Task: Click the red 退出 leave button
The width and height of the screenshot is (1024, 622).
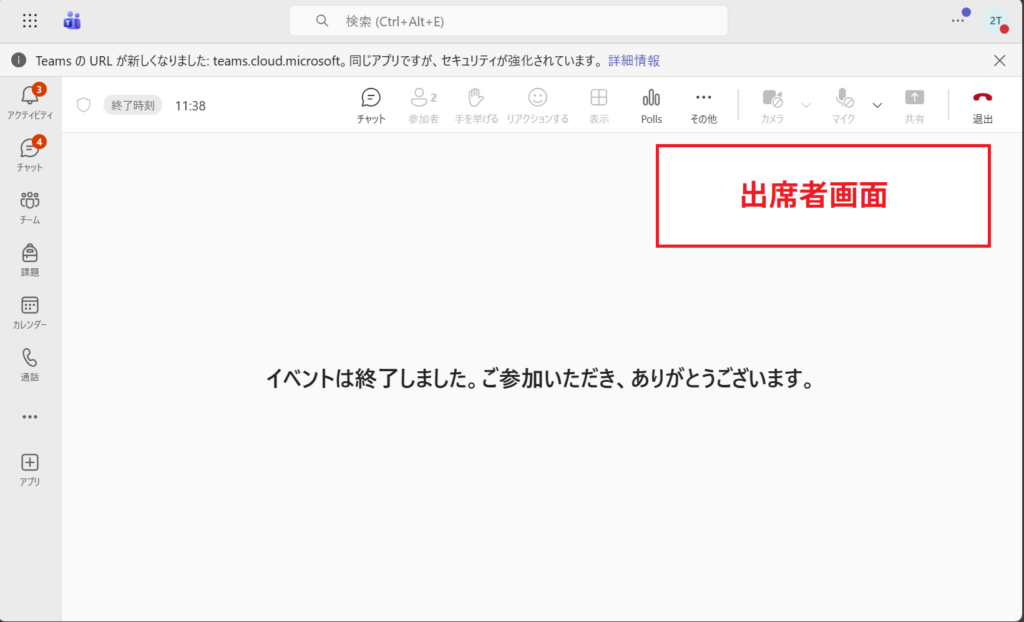Action: tap(982, 104)
